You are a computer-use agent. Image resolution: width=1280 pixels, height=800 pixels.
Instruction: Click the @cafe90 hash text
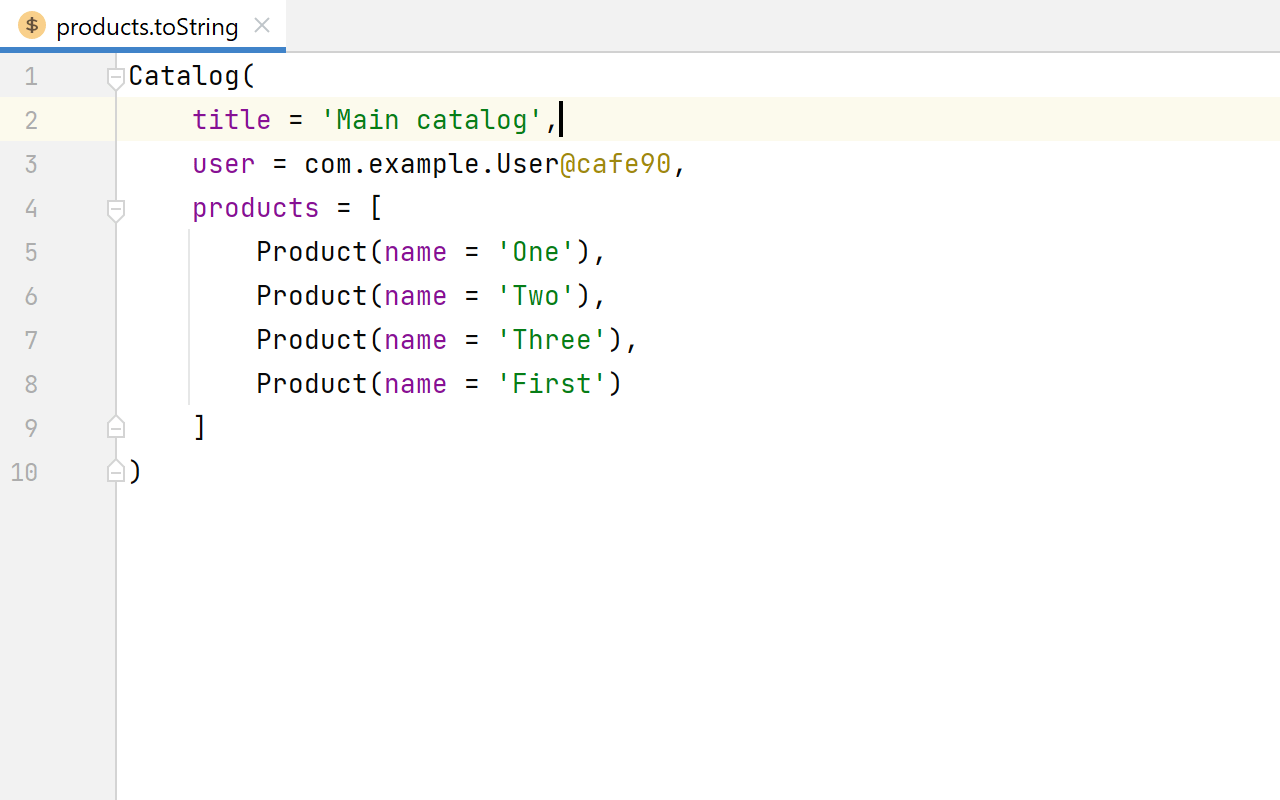[615, 164]
